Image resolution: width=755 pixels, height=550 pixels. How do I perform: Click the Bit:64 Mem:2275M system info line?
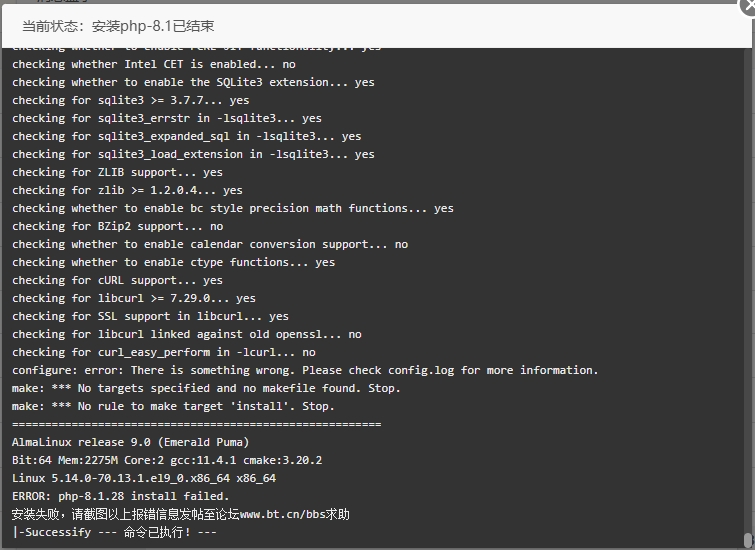(167, 460)
